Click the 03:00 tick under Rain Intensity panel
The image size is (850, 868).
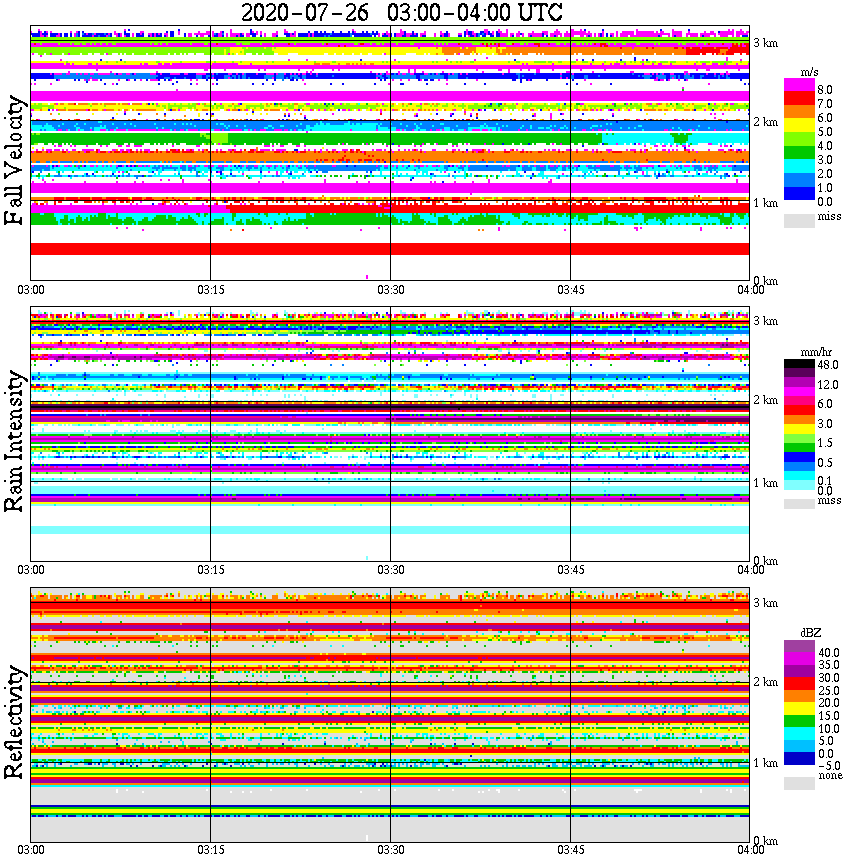pyautogui.click(x=31, y=570)
